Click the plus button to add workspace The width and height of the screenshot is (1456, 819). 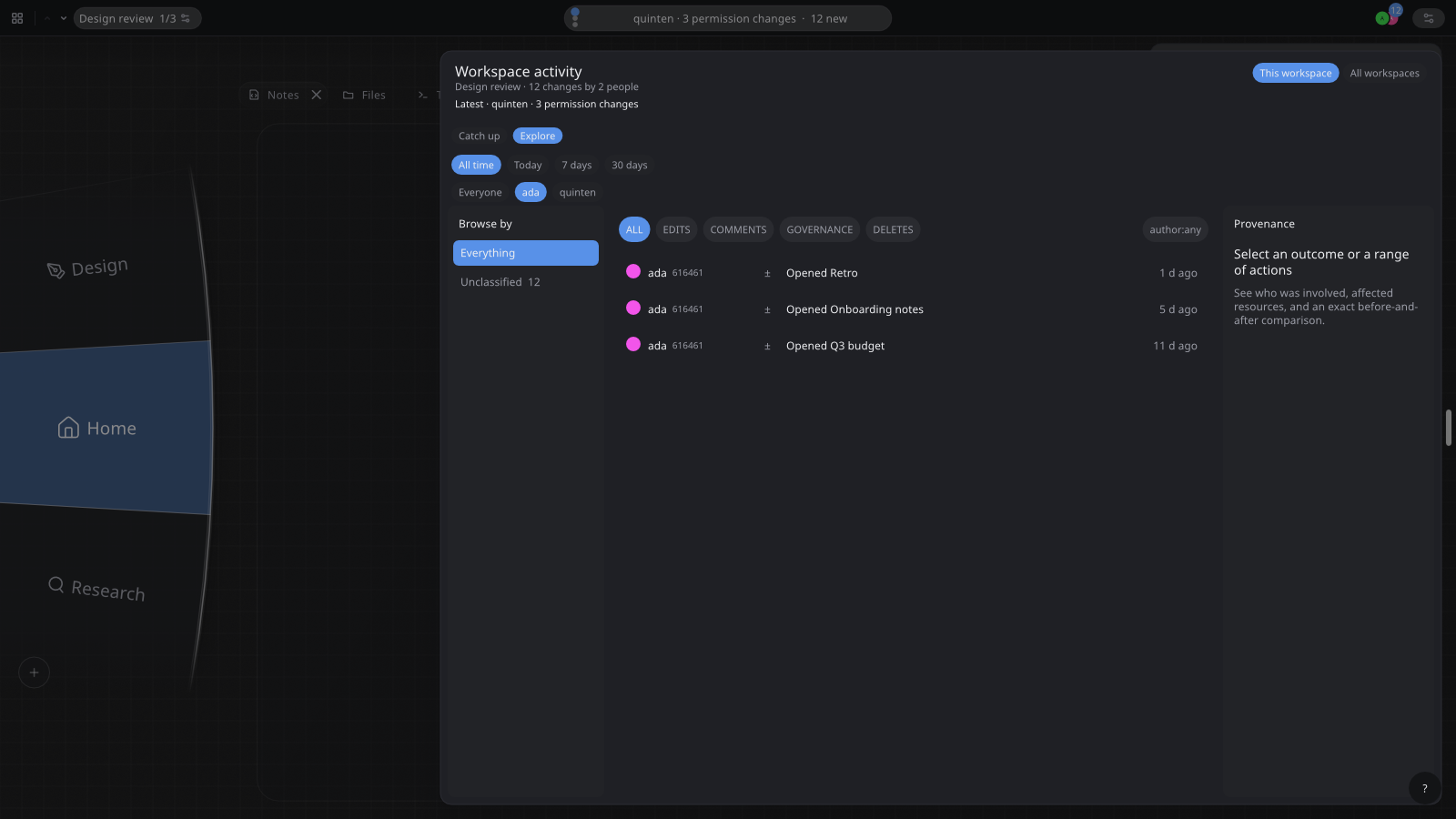pyautogui.click(x=34, y=672)
